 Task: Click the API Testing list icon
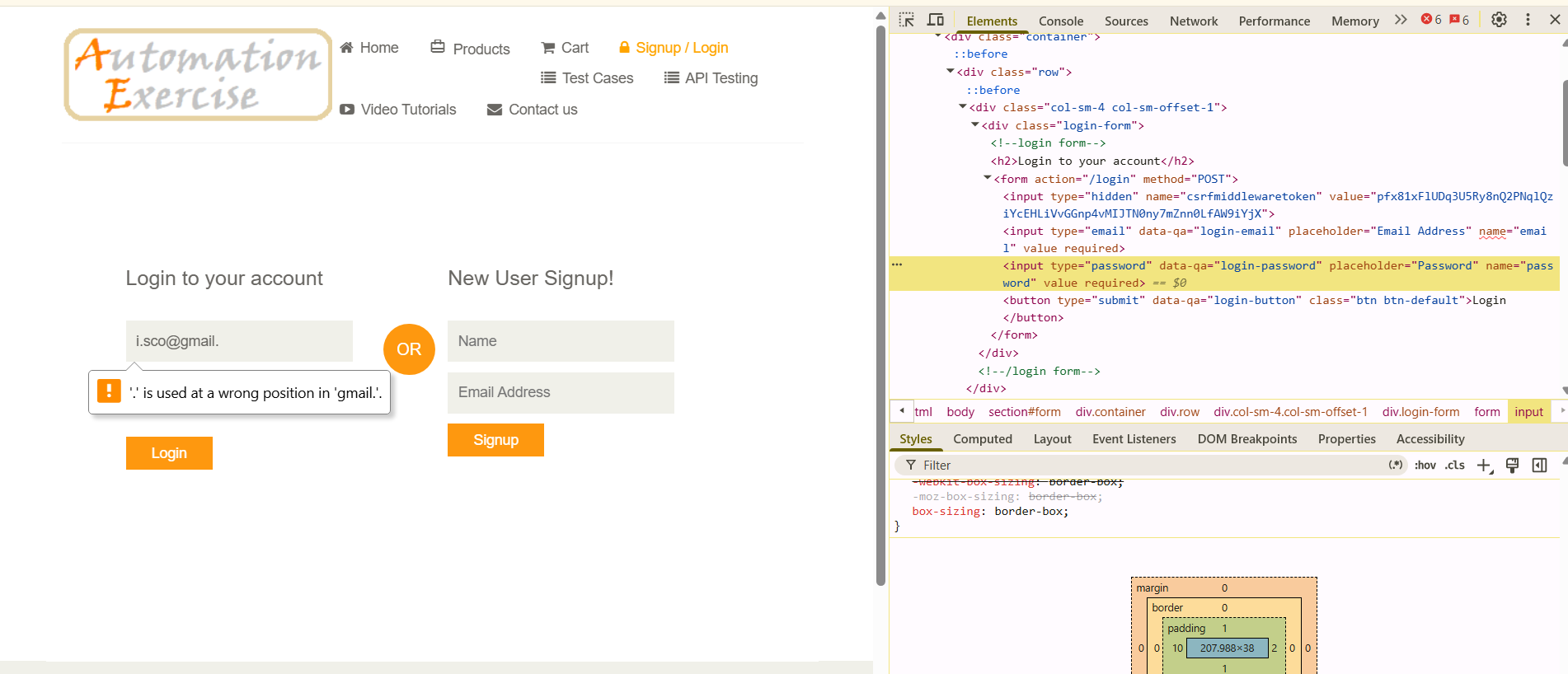[672, 78]
